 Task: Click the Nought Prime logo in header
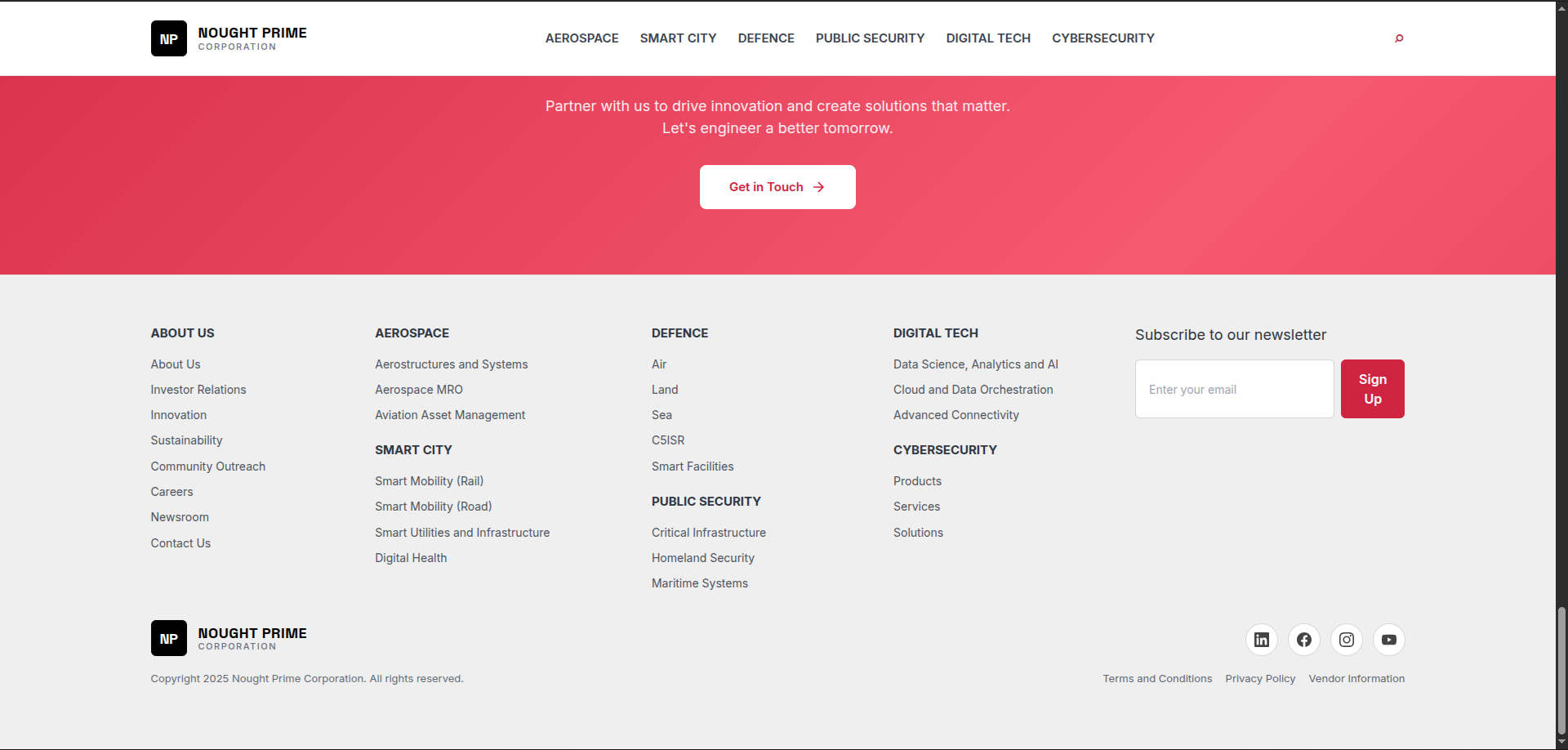229,38
